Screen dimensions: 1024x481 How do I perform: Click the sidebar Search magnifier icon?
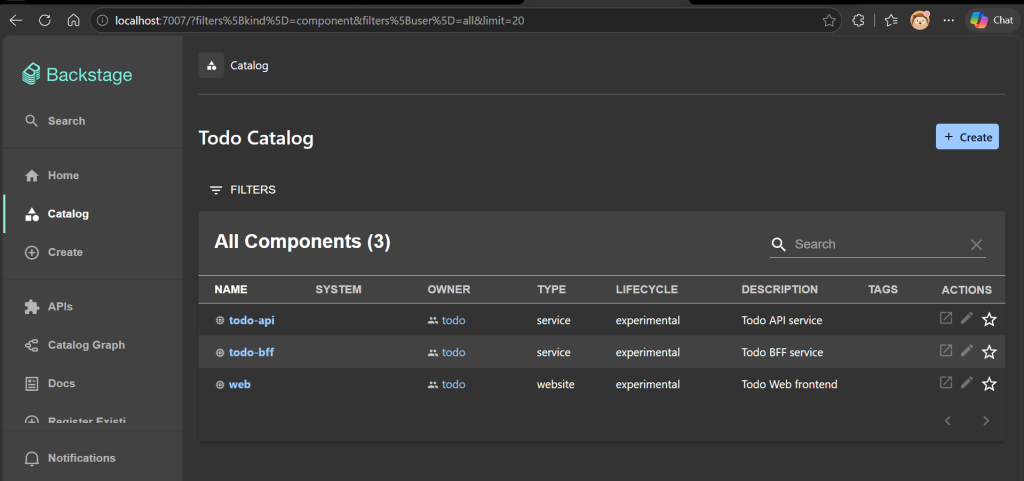pyautogui.click(x=31, y=121)
